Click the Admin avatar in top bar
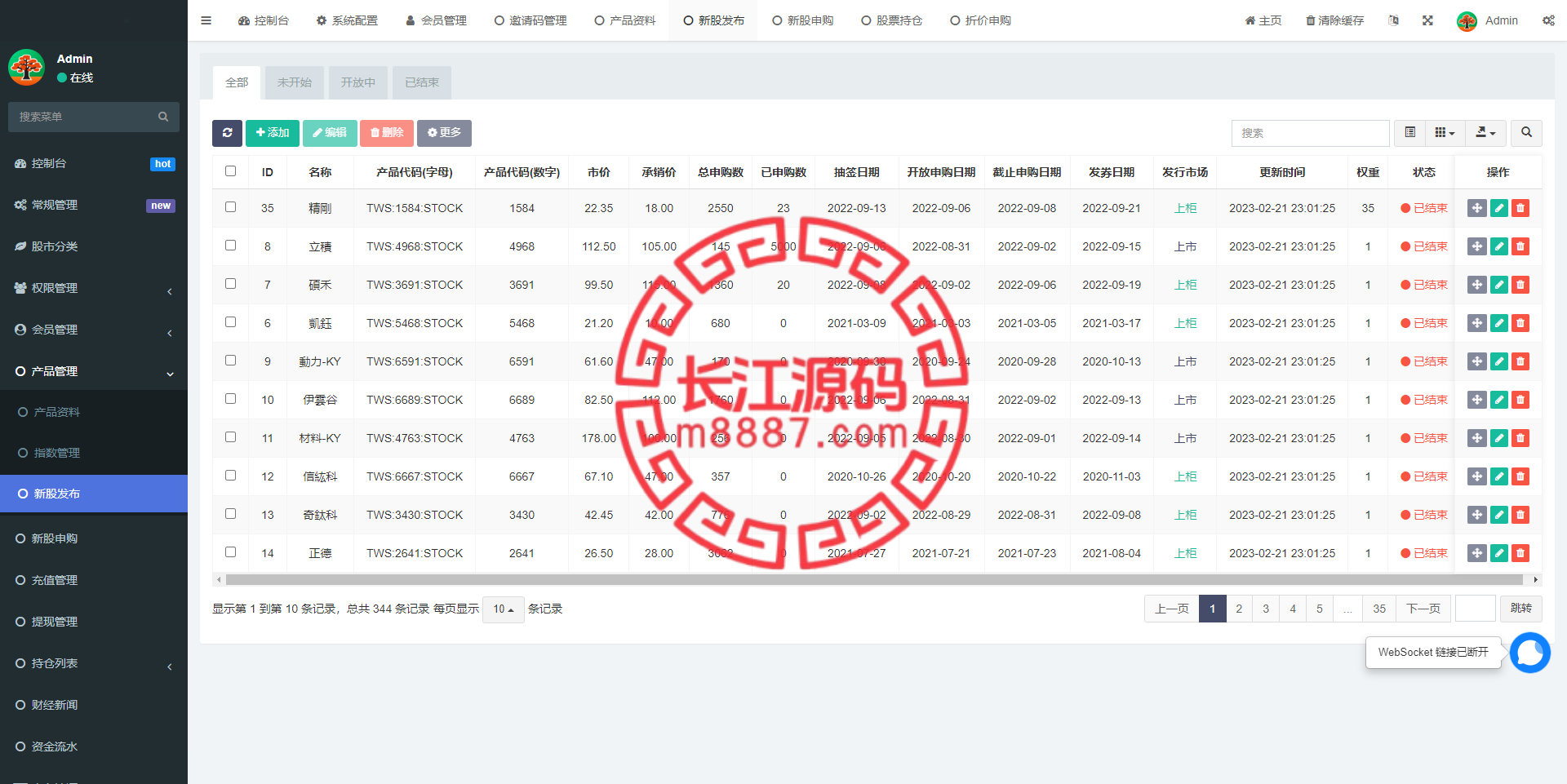 (1467, 21)
